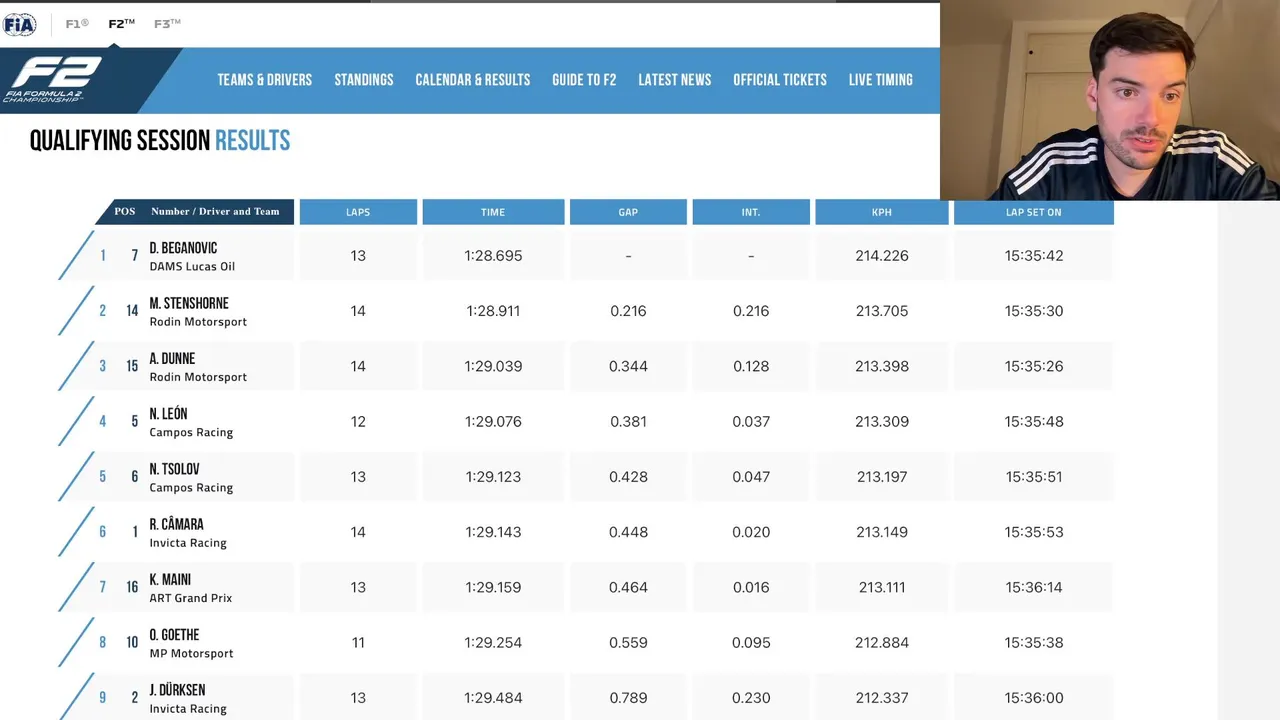Screen dimensions: 1280x720
Task: Click car number 14 in row two
Action: 132,311
